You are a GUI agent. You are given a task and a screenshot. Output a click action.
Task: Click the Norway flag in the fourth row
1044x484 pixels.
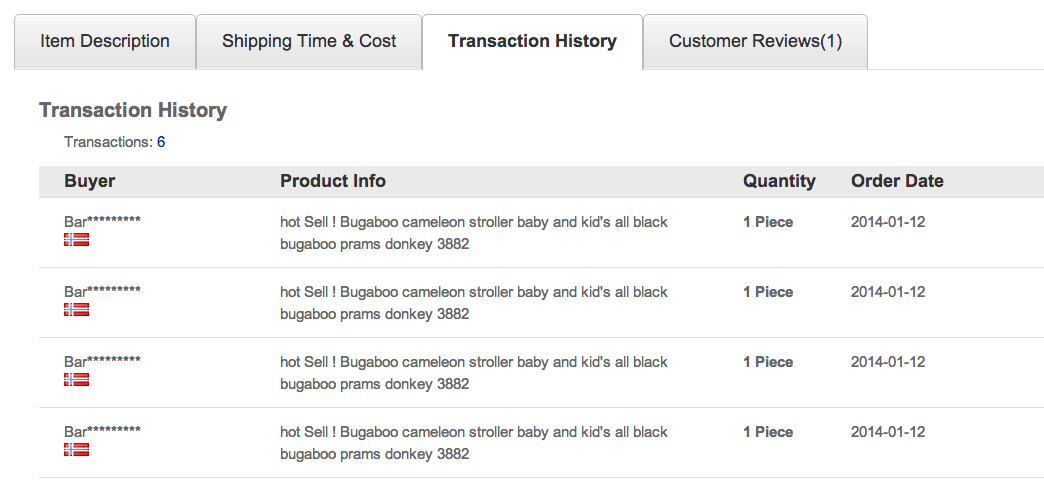(x=77, y=449)
